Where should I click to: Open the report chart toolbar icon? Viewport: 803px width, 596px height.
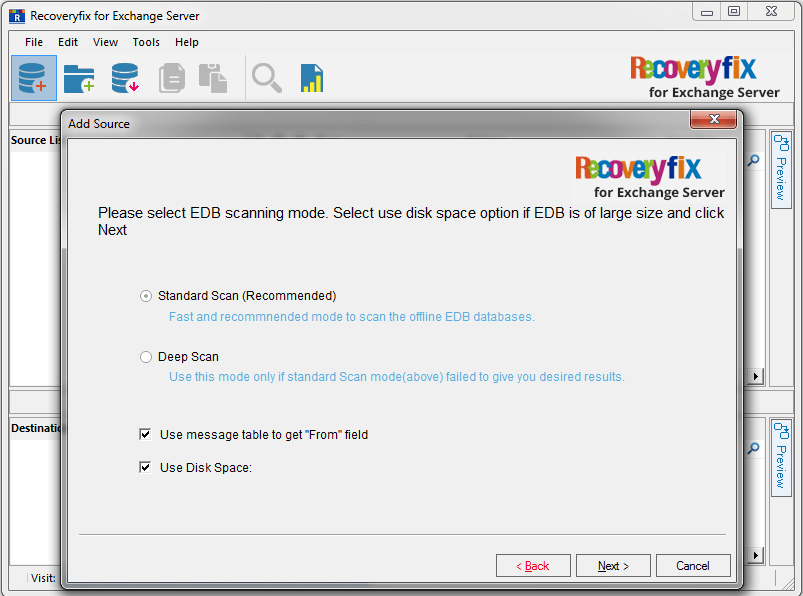coord(312,78)
